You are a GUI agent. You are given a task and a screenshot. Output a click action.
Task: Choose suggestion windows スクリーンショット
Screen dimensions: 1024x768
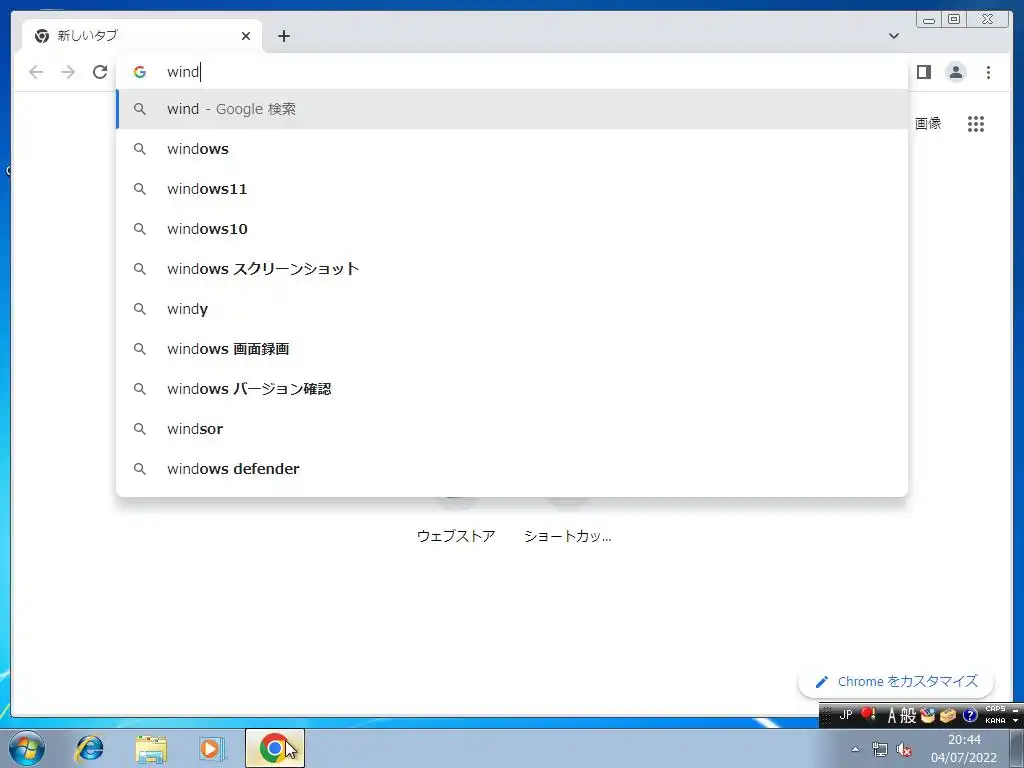coord(513,268)
